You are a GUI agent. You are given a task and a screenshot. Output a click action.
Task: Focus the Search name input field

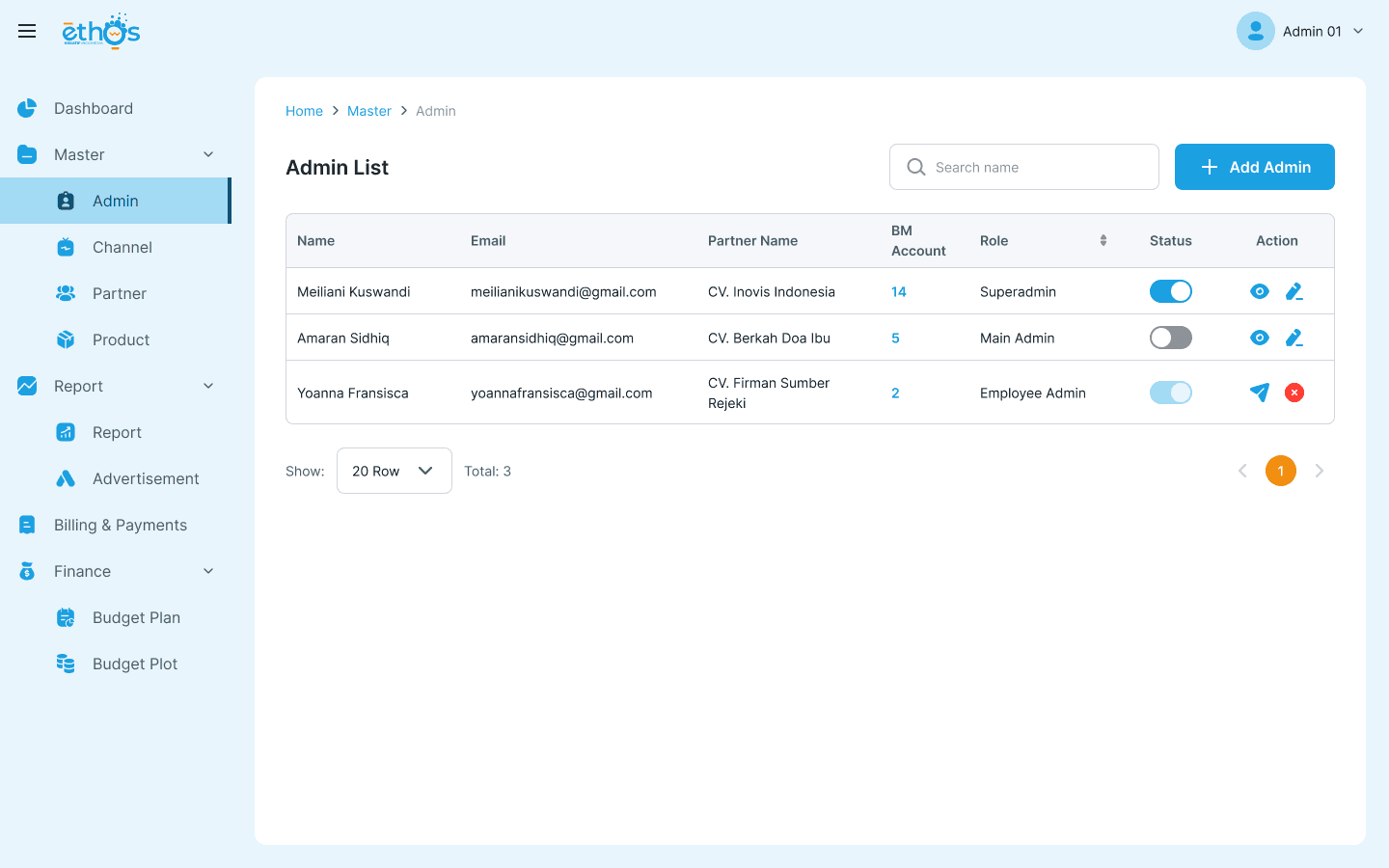tap(1024, 167)
